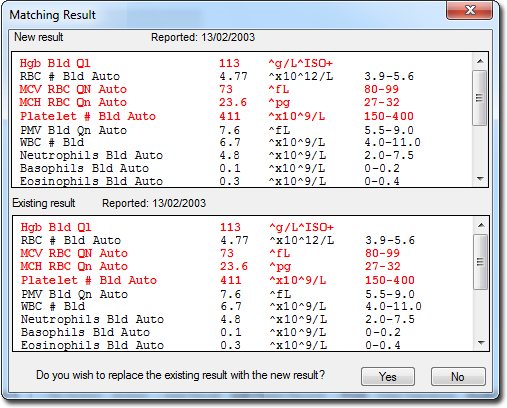Image resolution: width=507 pixels, height=408 pixels.
Task: Click value 73 in Existing result
Action: (227, 253)
